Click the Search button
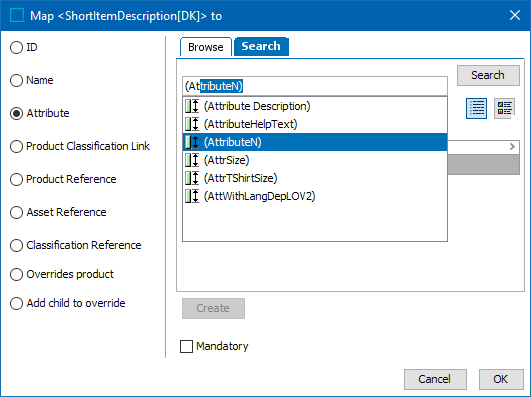Viewport: 531px width, 397px height. pyautogui.click(x=488, y=75)
